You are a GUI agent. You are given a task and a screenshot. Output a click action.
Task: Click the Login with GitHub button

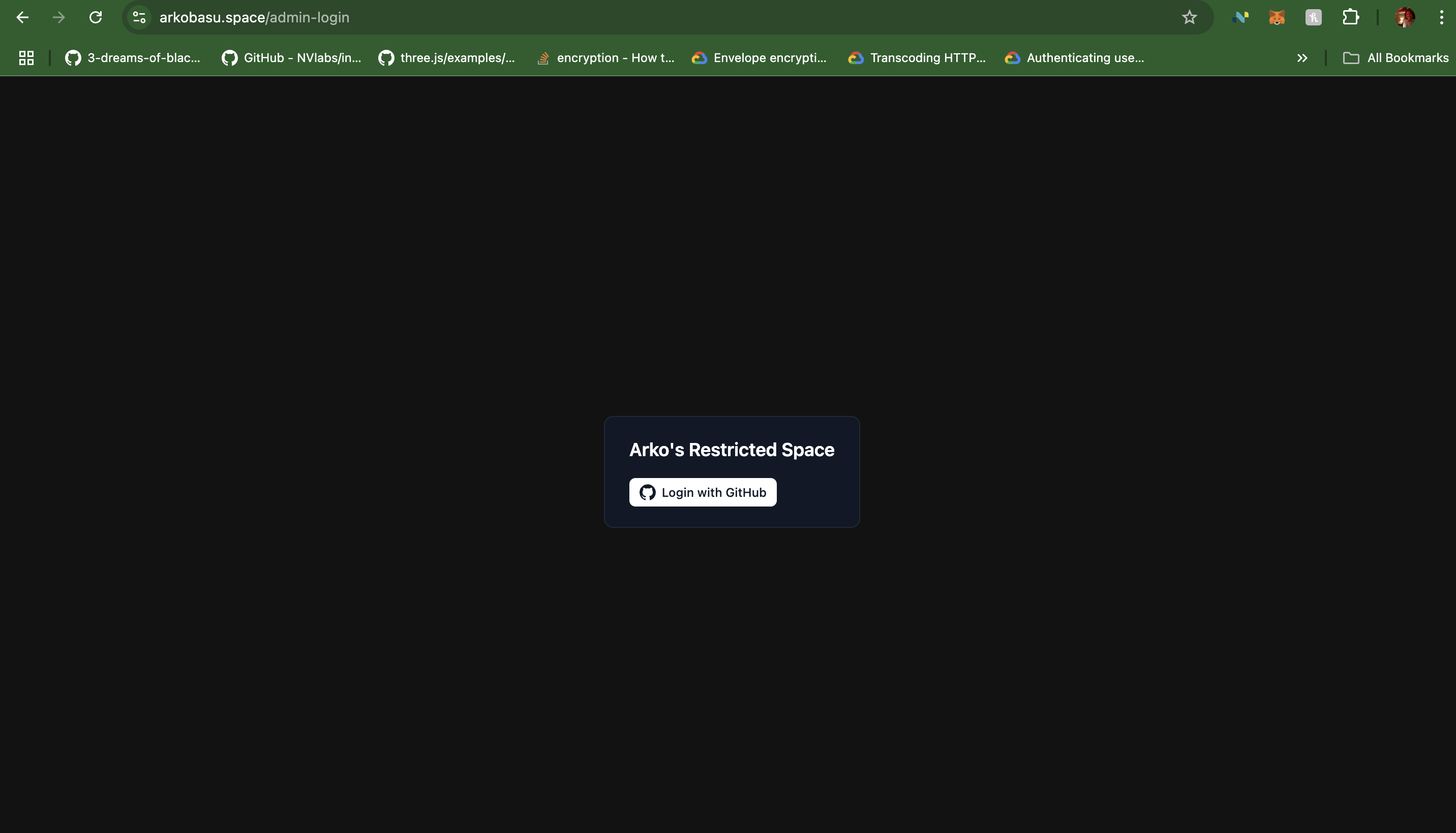703,492
